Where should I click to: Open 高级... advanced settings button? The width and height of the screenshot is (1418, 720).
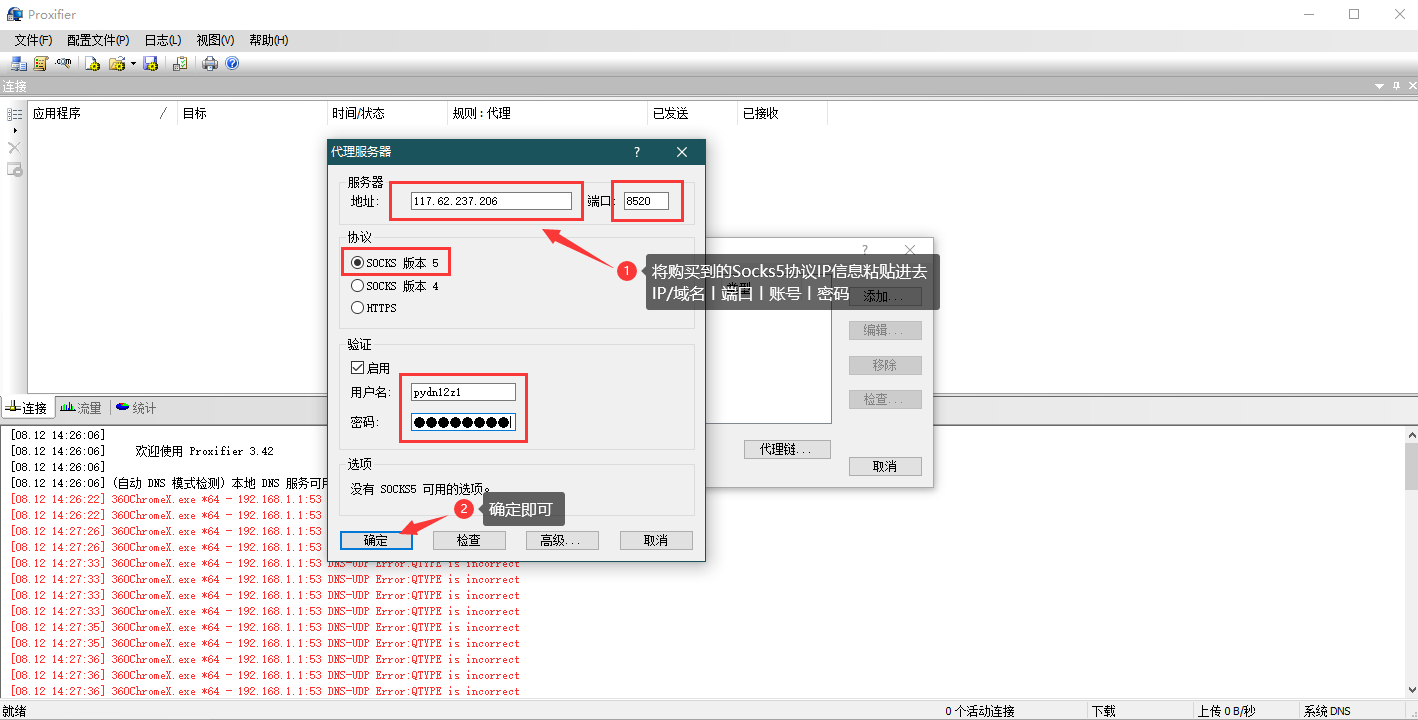562,540
